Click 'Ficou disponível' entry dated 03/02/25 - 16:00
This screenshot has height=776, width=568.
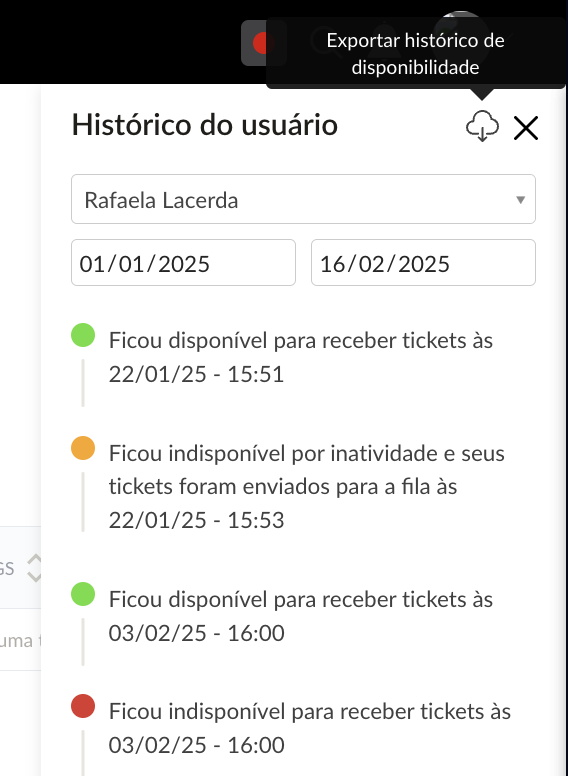(301, 616)
